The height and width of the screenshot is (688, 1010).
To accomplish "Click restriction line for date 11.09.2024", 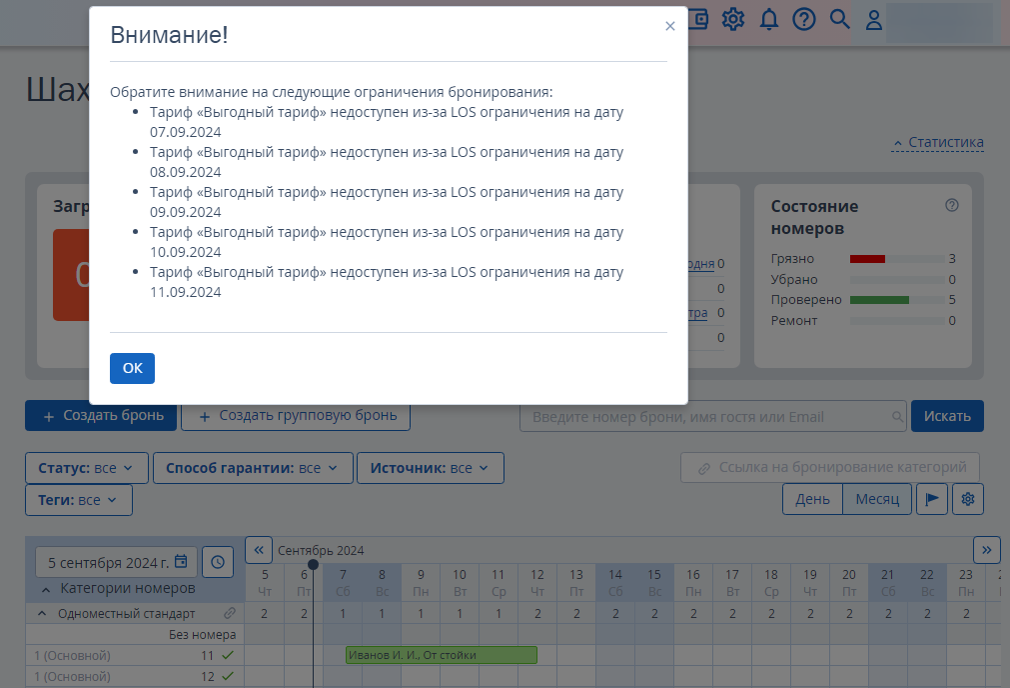I will (386, 282).
